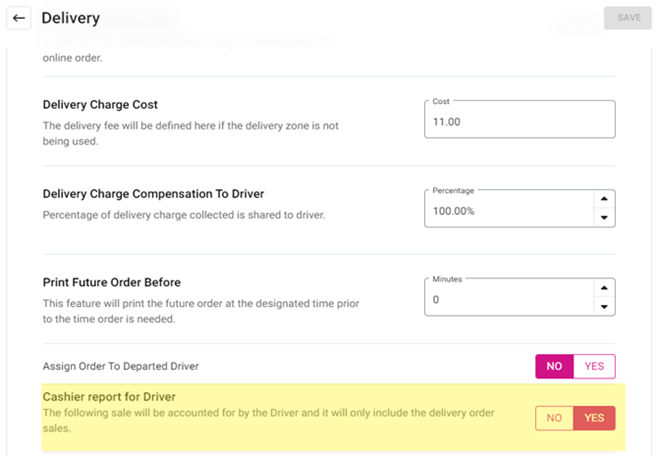
Task: Set Assign Order To Departed Driver to NO
Action: click(x=554, y=367)
